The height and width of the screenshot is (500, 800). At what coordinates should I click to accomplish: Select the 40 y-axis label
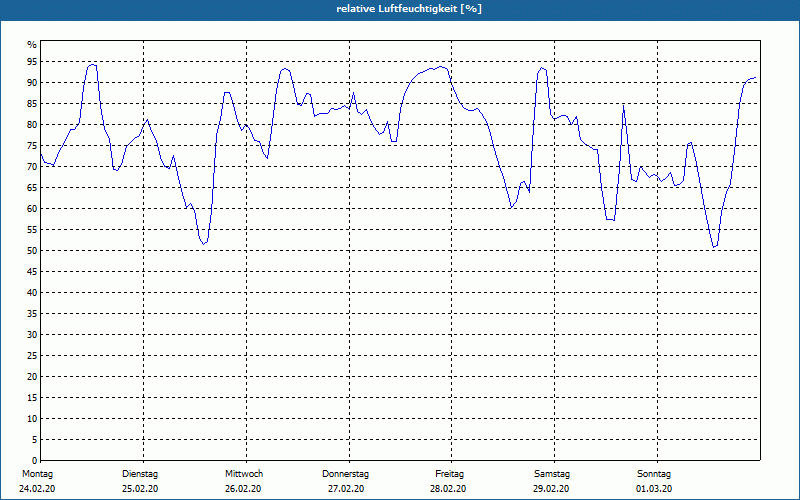32,292
